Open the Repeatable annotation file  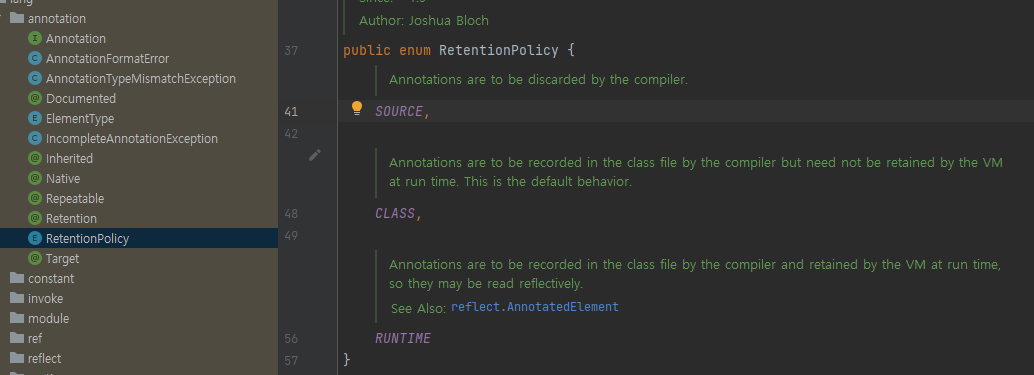pos(75,198)
